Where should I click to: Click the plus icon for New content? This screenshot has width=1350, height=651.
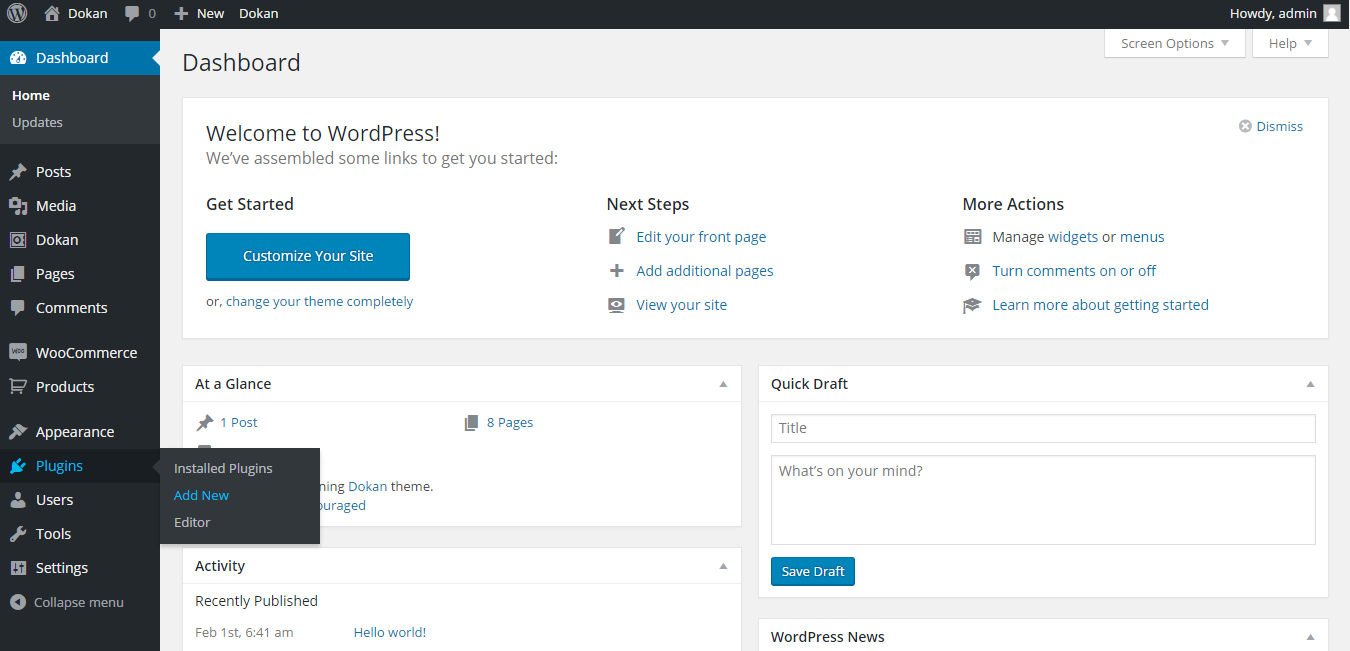pos(181,13)
